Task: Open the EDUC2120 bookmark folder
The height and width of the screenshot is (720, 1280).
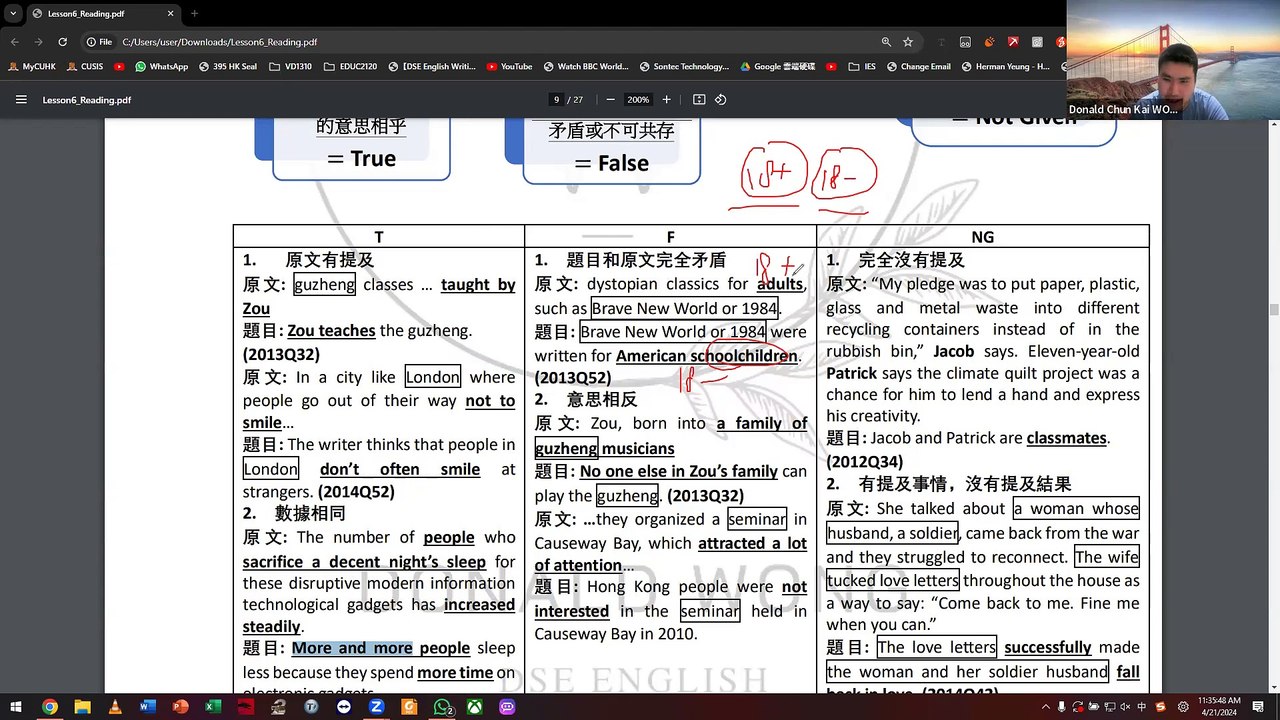Action: 349,66
